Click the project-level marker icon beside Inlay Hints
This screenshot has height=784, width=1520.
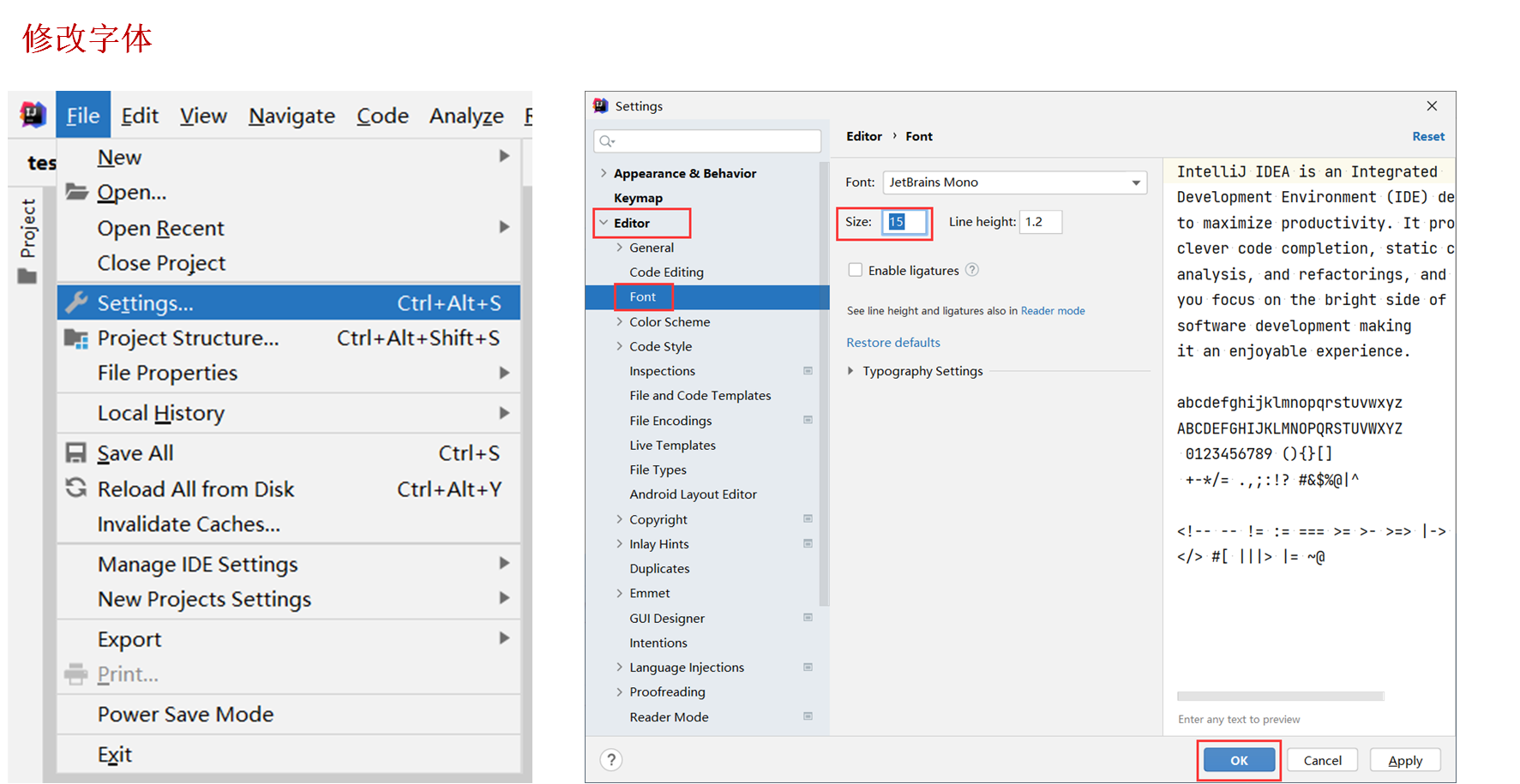pyautogui.click(x=808, y=543)
